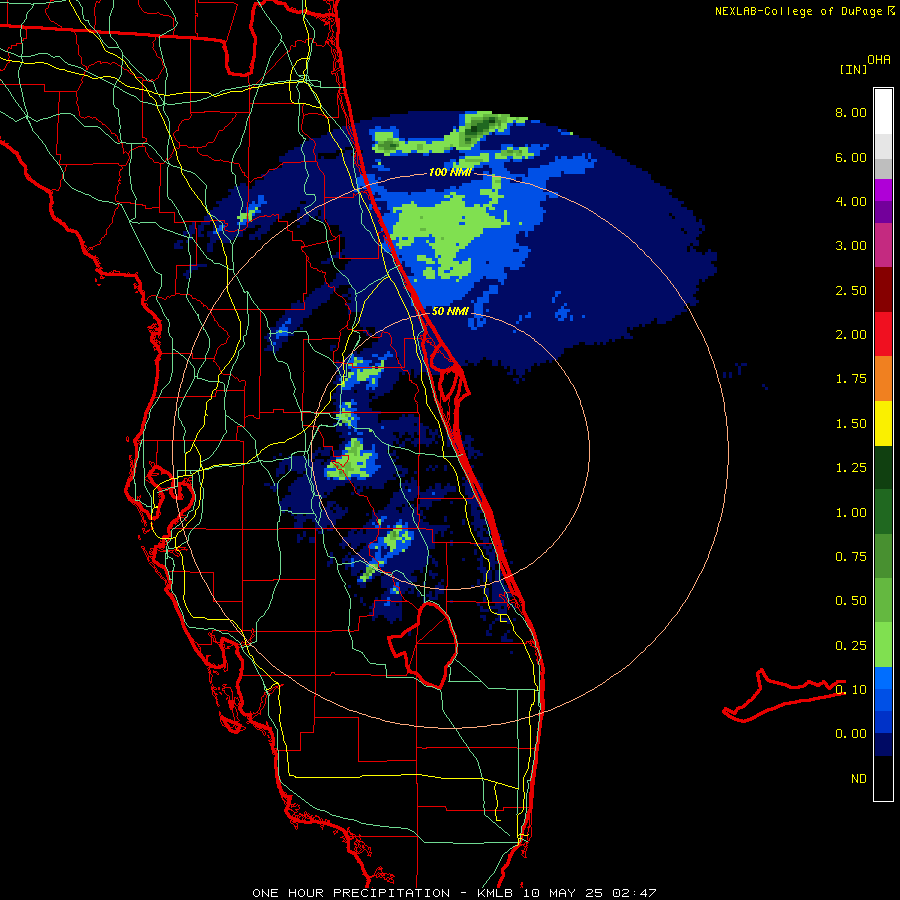Click the 100 NMI range ring label
Image resolution: width=900 pixels, height=900 pixels.
tap(450, 172)
